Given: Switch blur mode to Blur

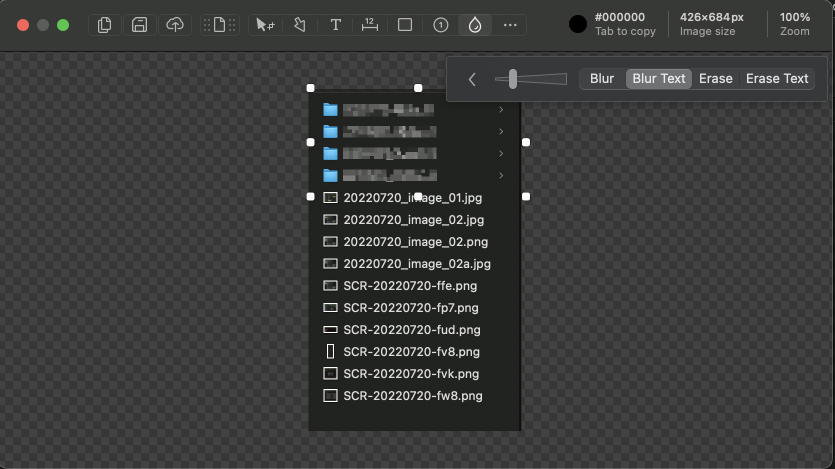Looking at the screenshot, I should click(x=602, y=79).
